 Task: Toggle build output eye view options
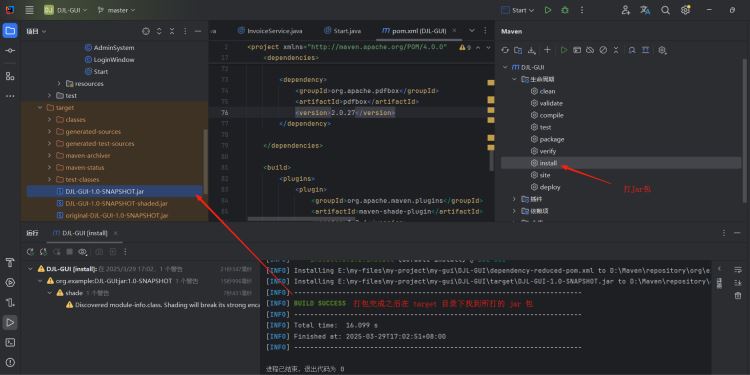tap(83, 252)
